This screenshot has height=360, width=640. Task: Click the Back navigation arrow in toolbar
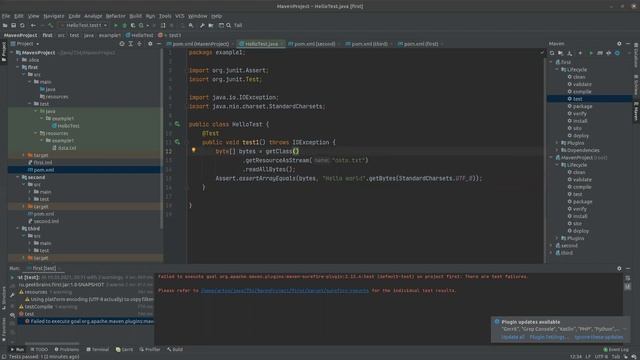[x=33, y=25]
